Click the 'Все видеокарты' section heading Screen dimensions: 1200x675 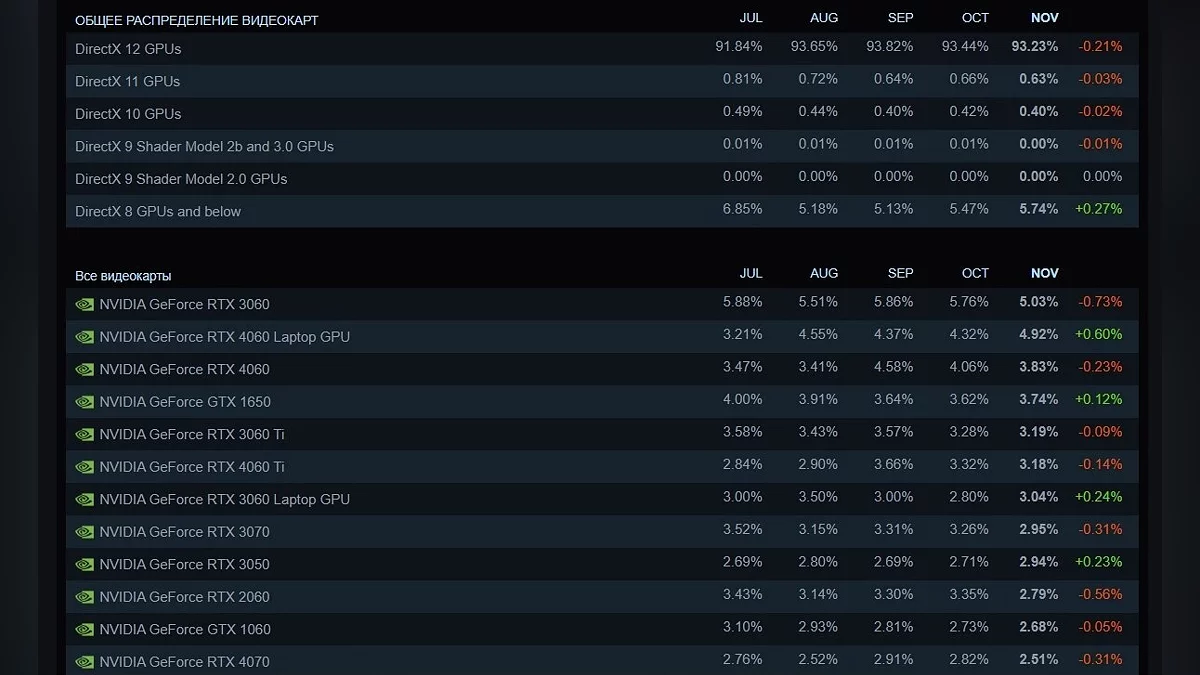123,275
